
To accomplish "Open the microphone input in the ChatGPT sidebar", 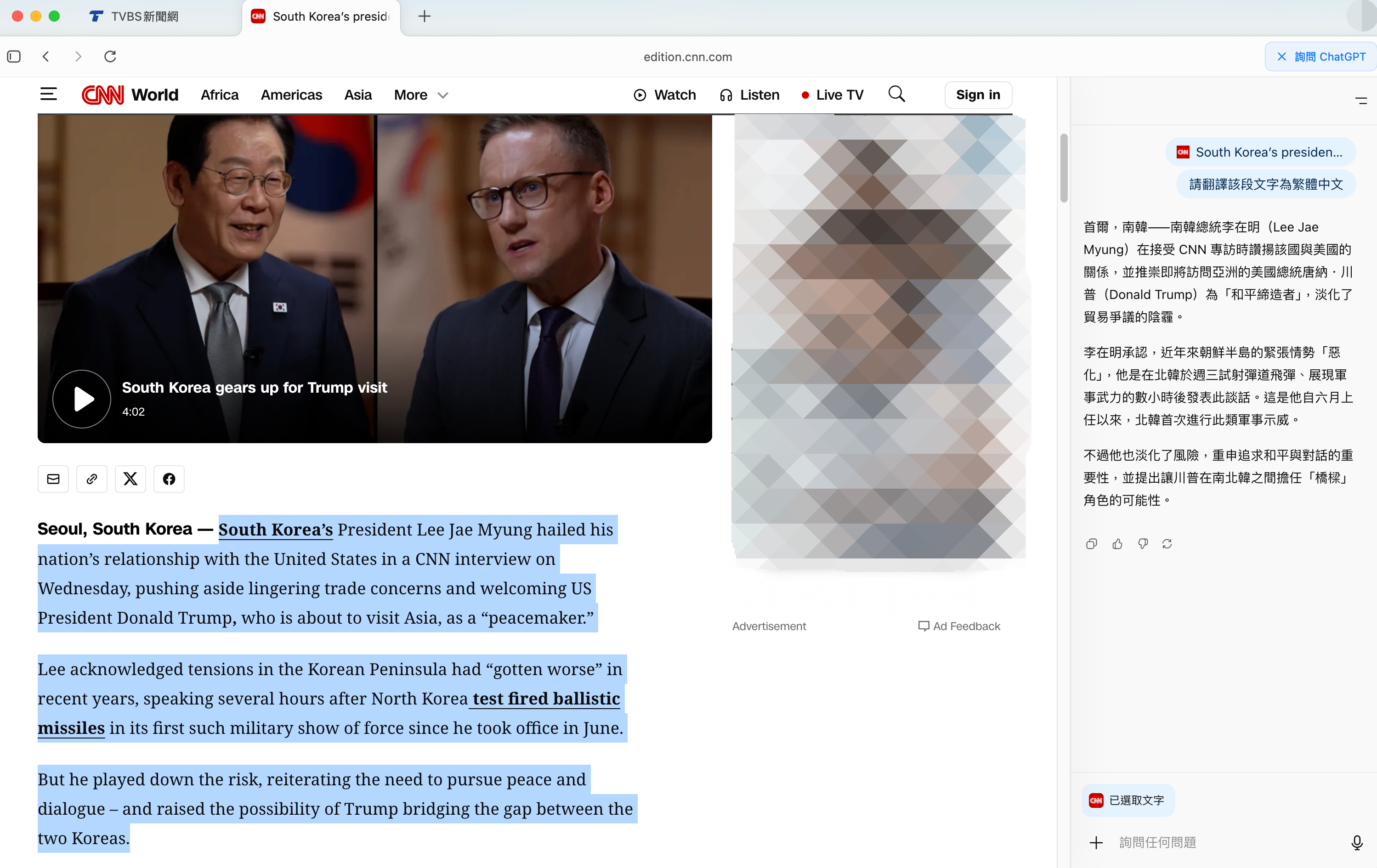I will (x=1357, y=842).
